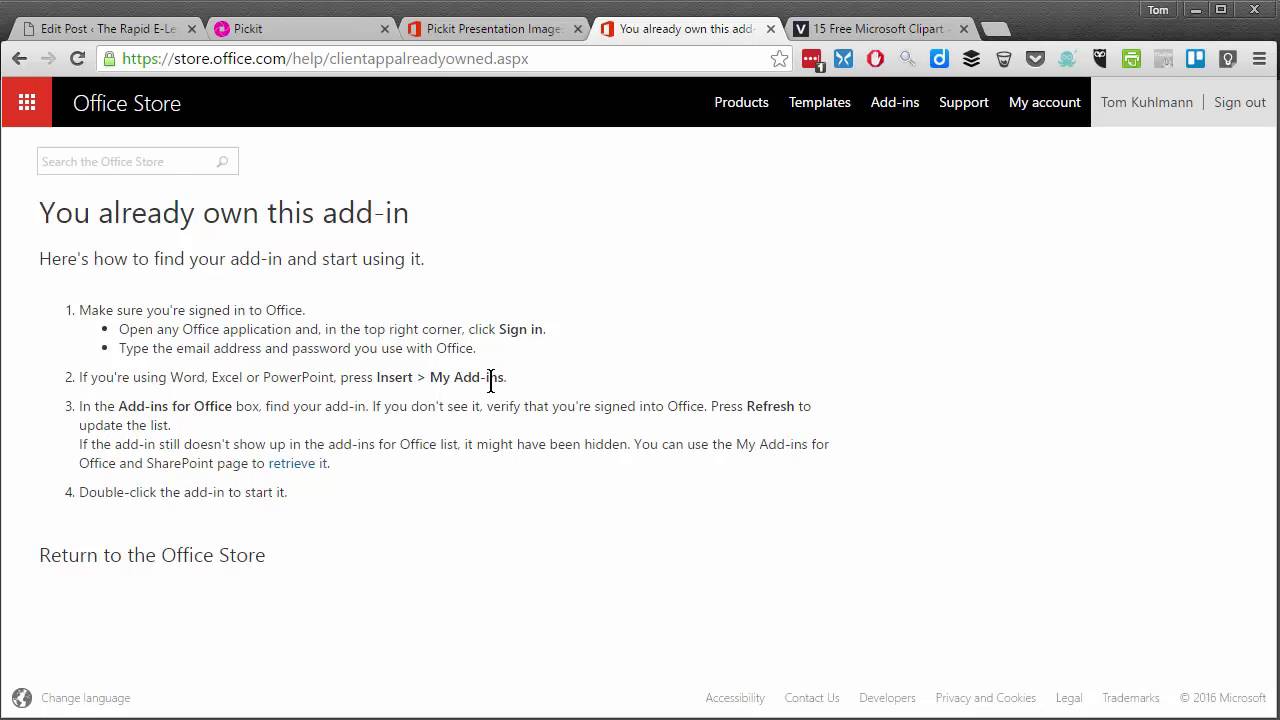Open the LastPass extension icon

811,59
